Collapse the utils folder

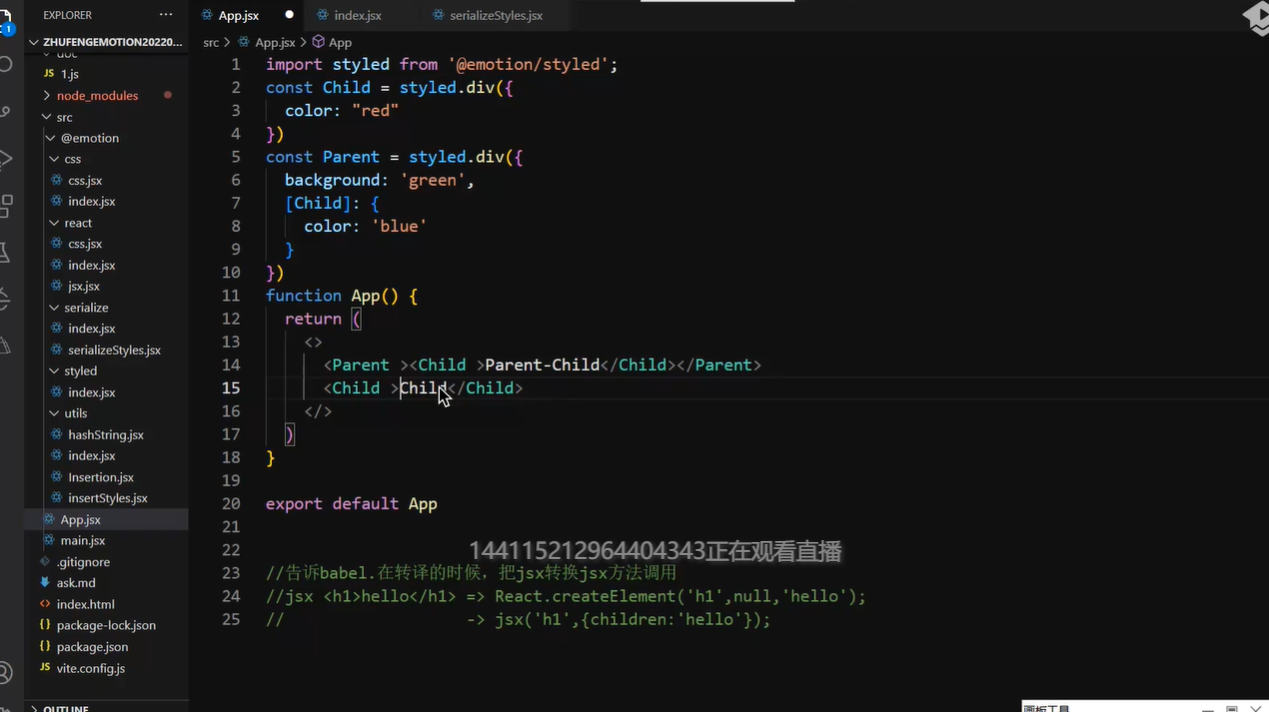click(x=75, y=413)
